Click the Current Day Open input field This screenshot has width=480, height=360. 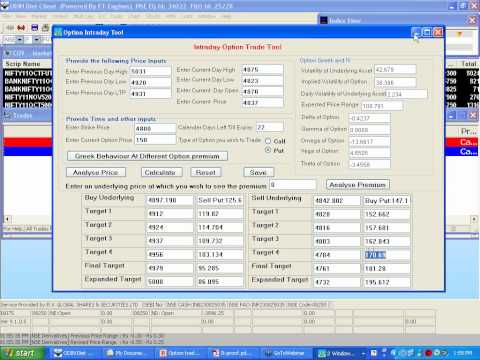pos(262,92)
